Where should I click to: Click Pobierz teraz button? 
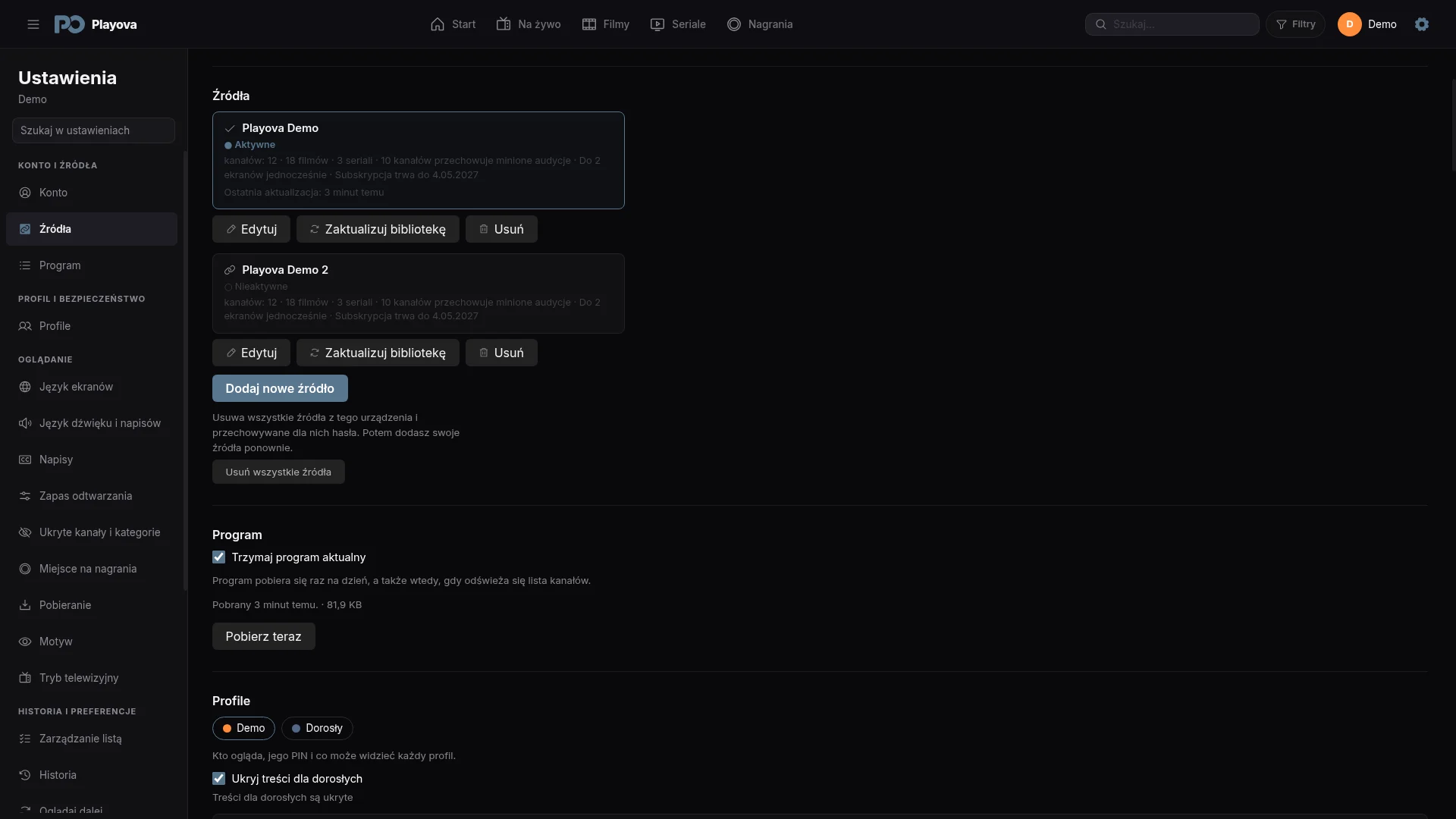point(263,636)
